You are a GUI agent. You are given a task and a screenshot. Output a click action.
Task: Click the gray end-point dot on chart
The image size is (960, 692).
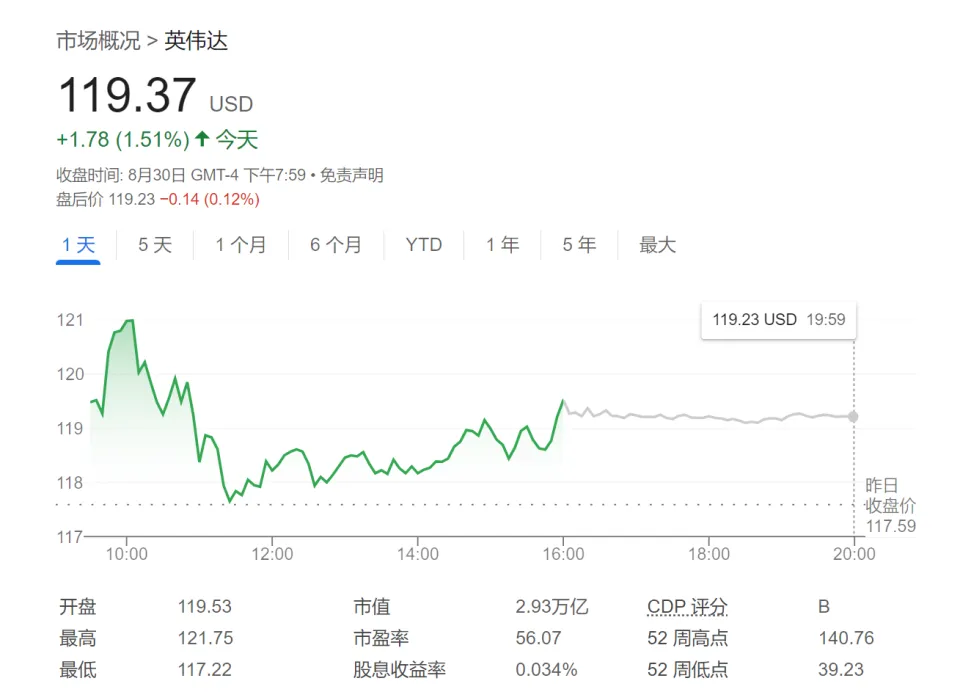click(853, 416)
